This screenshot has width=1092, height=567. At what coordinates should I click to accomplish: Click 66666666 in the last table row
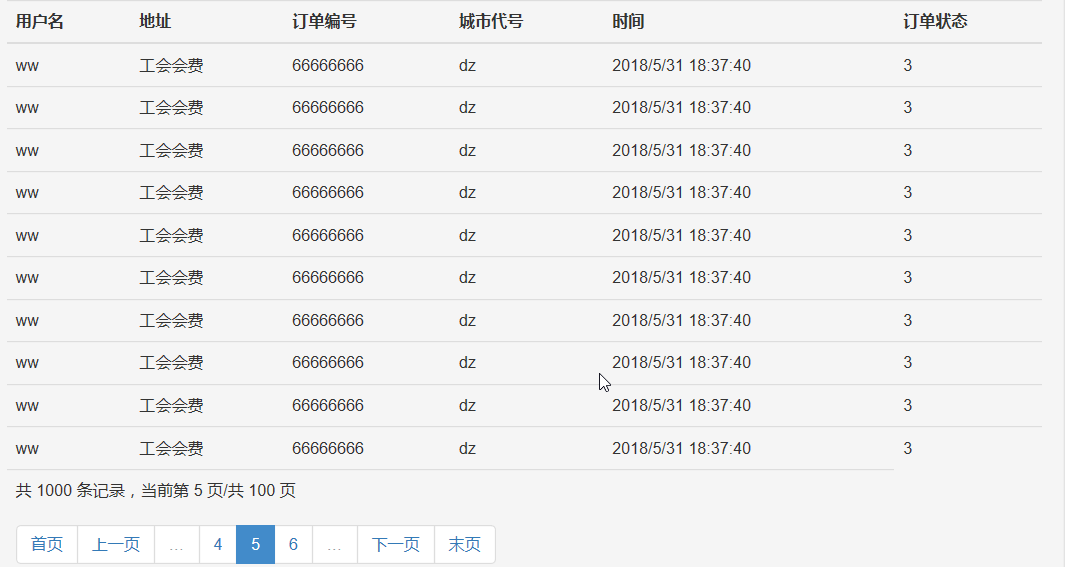328,449
